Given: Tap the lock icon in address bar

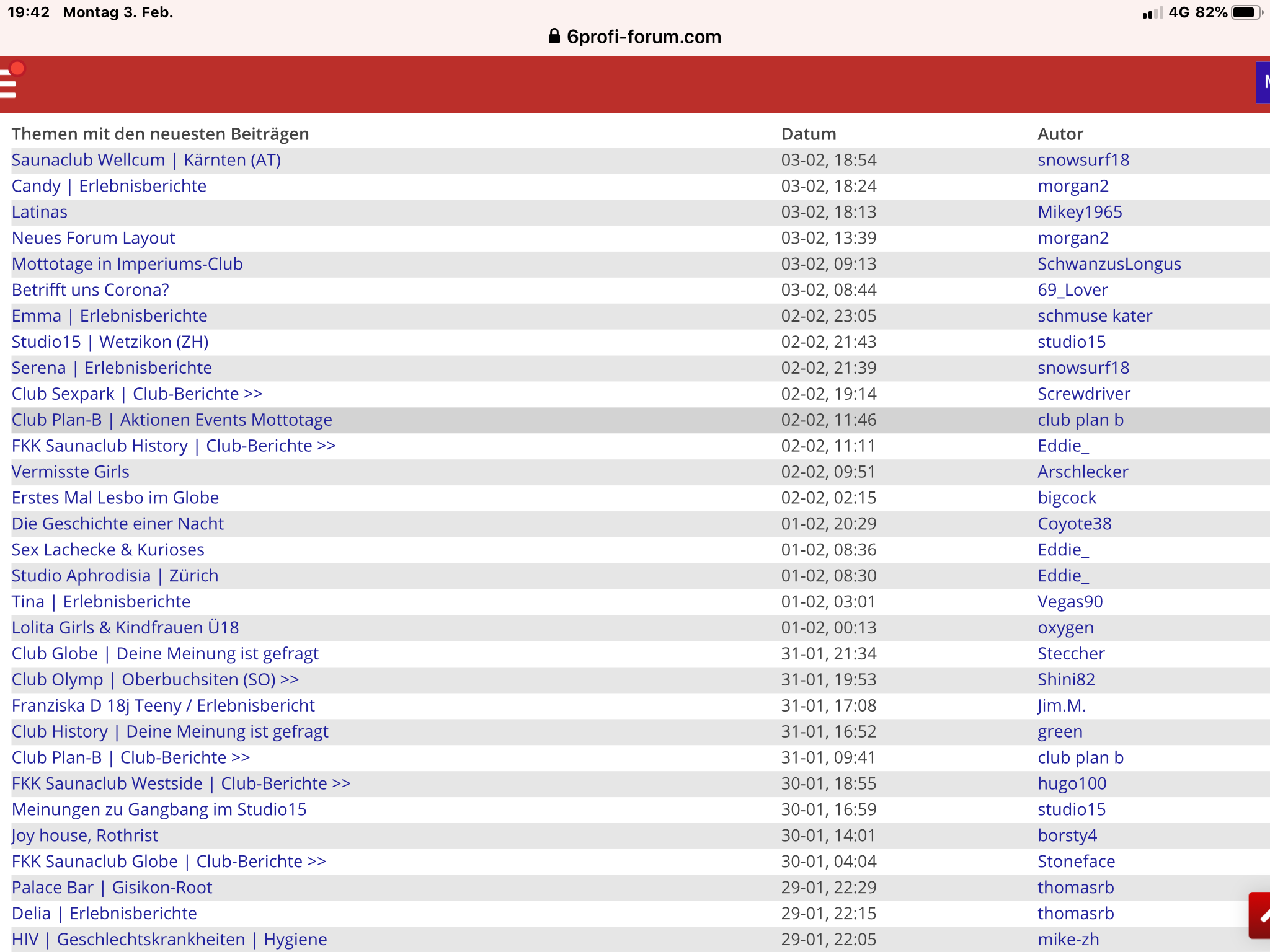Looking at the screenshot, I should [x=554, y=37].
